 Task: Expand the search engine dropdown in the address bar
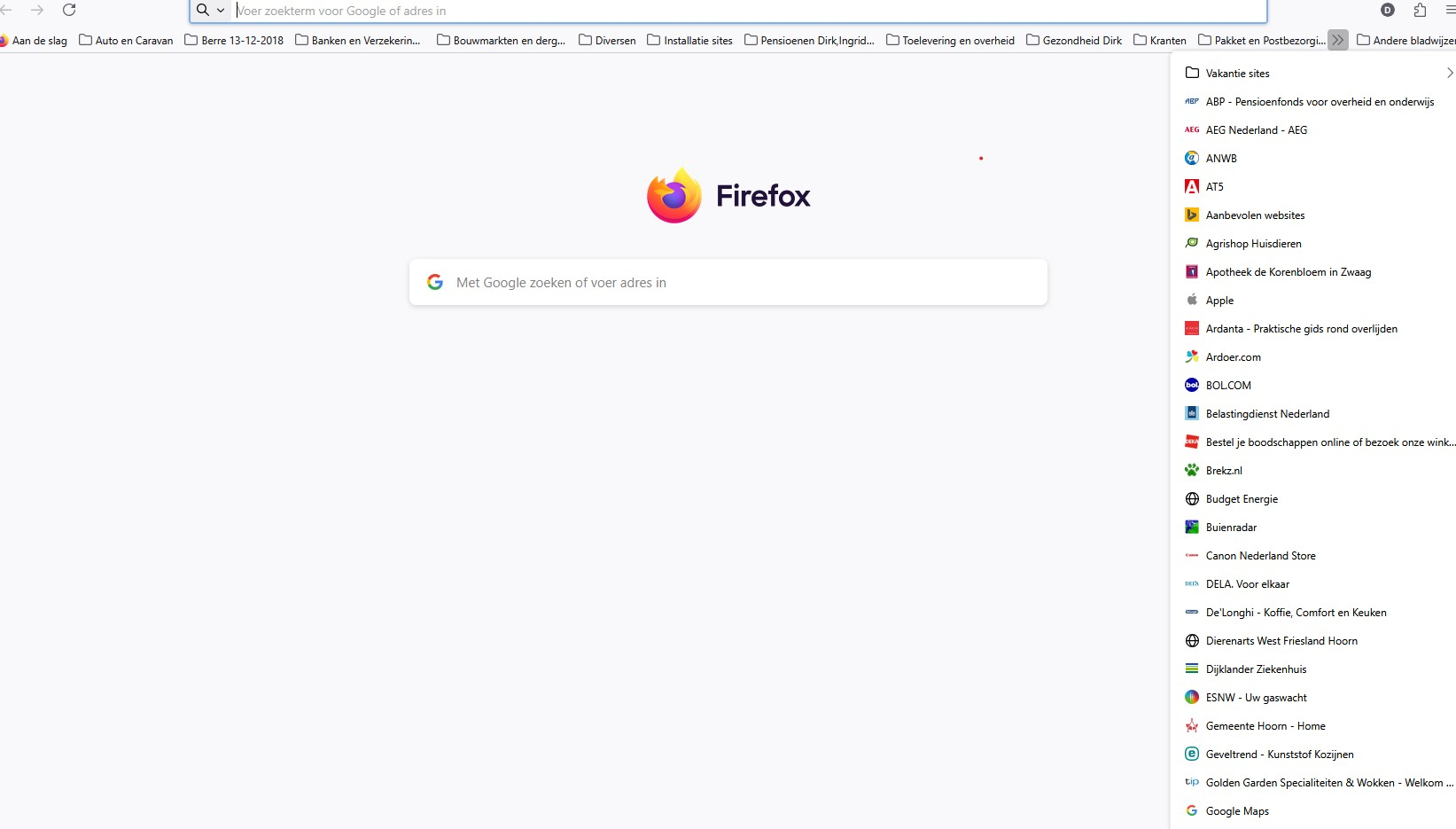coord(211,11)
